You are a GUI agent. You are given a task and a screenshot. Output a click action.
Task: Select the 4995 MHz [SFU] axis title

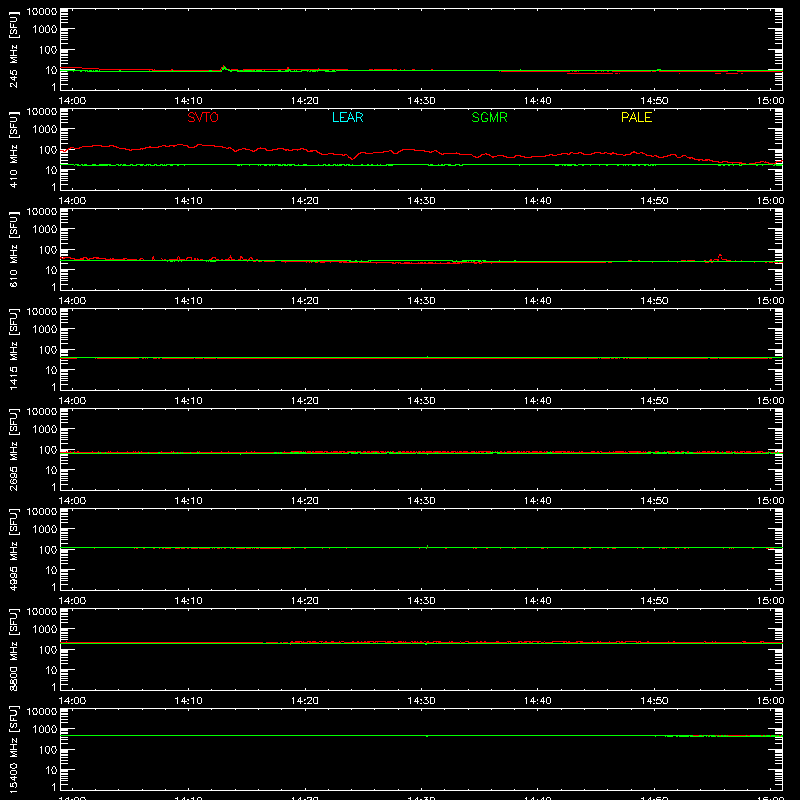13,549
